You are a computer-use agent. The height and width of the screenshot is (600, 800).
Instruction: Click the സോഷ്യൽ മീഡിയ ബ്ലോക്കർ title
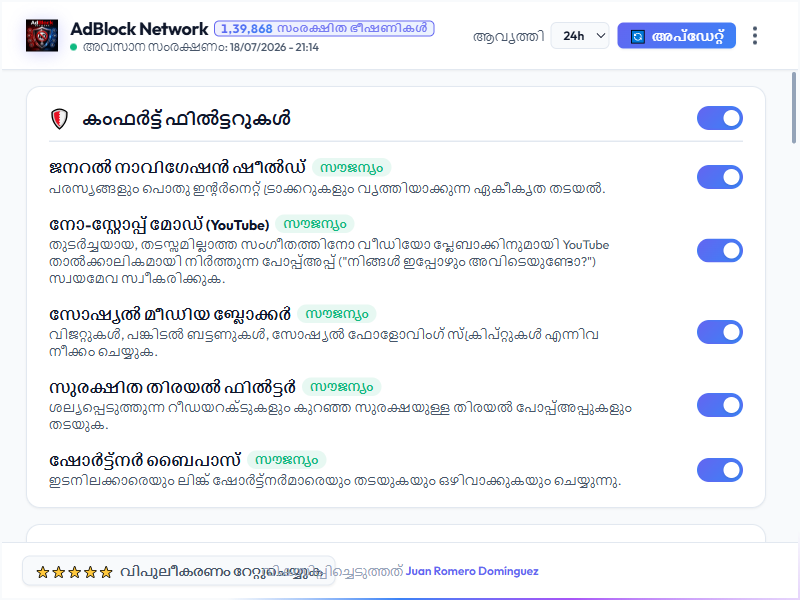tap(170, 314)
